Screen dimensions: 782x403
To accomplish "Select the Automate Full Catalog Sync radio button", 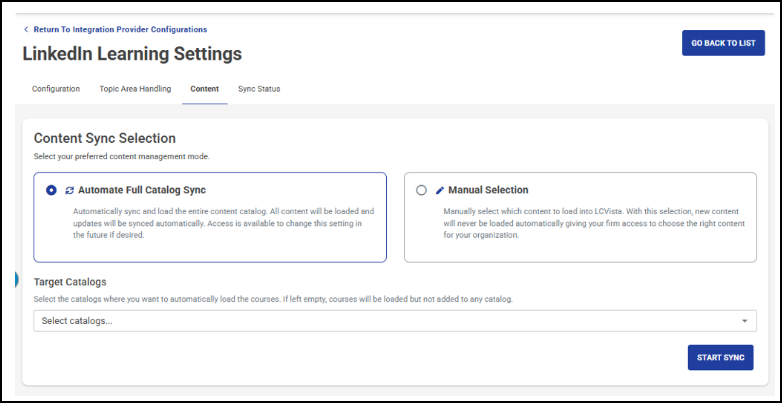I will pyautogui.click(x=52, y=190).
